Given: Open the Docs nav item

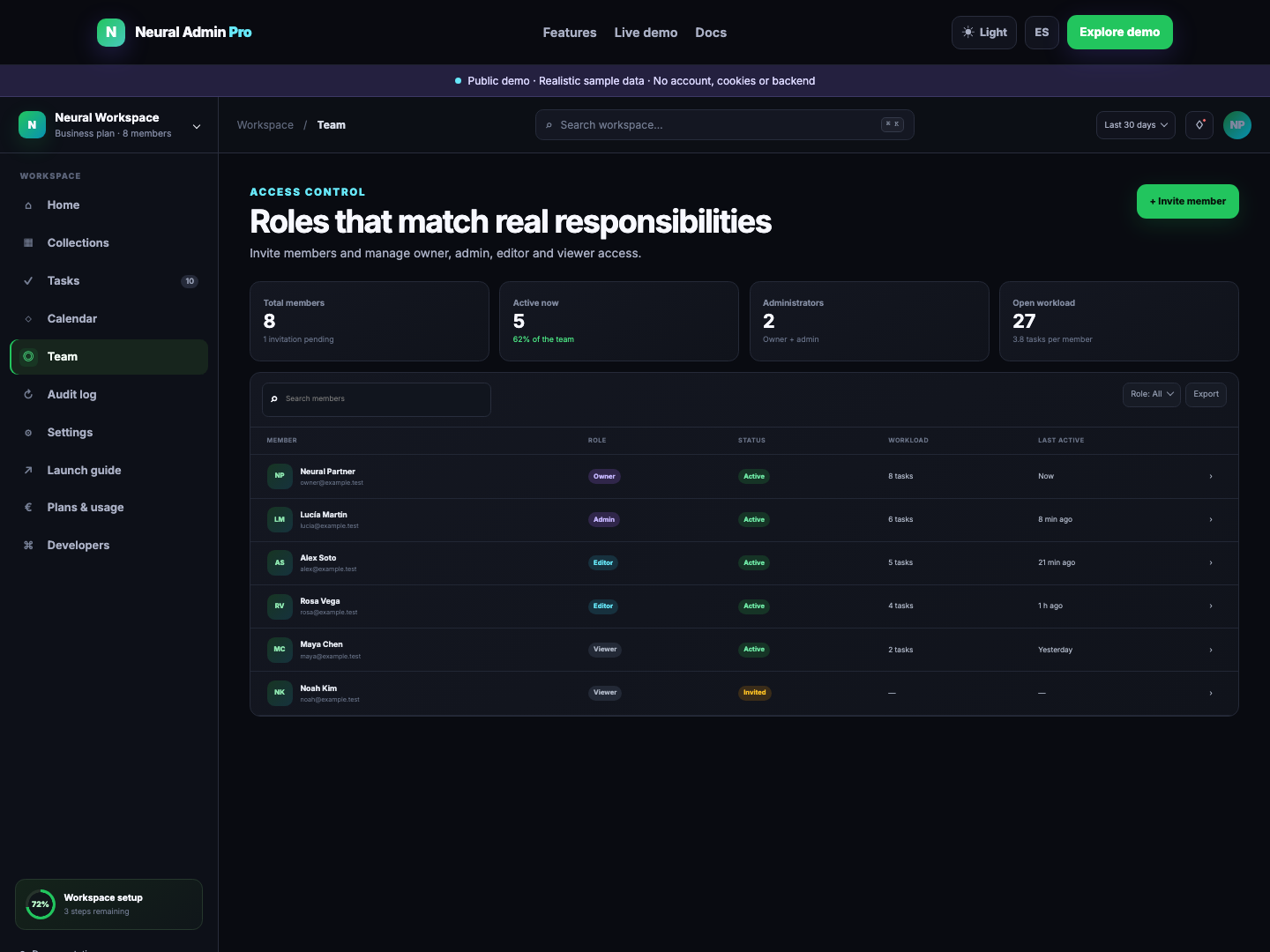Looking at the screenshot, I should [711, 33].
